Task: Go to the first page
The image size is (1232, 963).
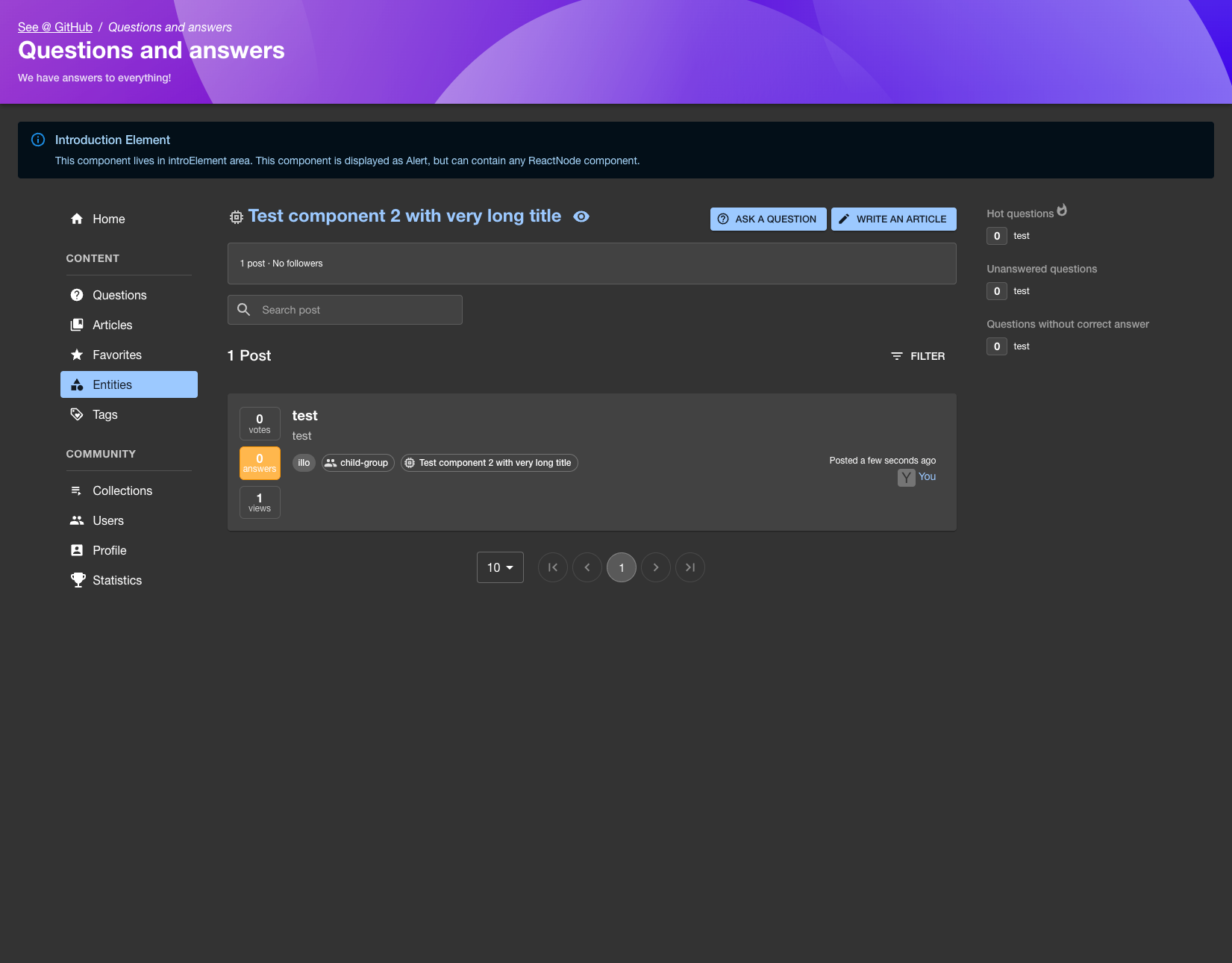Action: (553, 567)
